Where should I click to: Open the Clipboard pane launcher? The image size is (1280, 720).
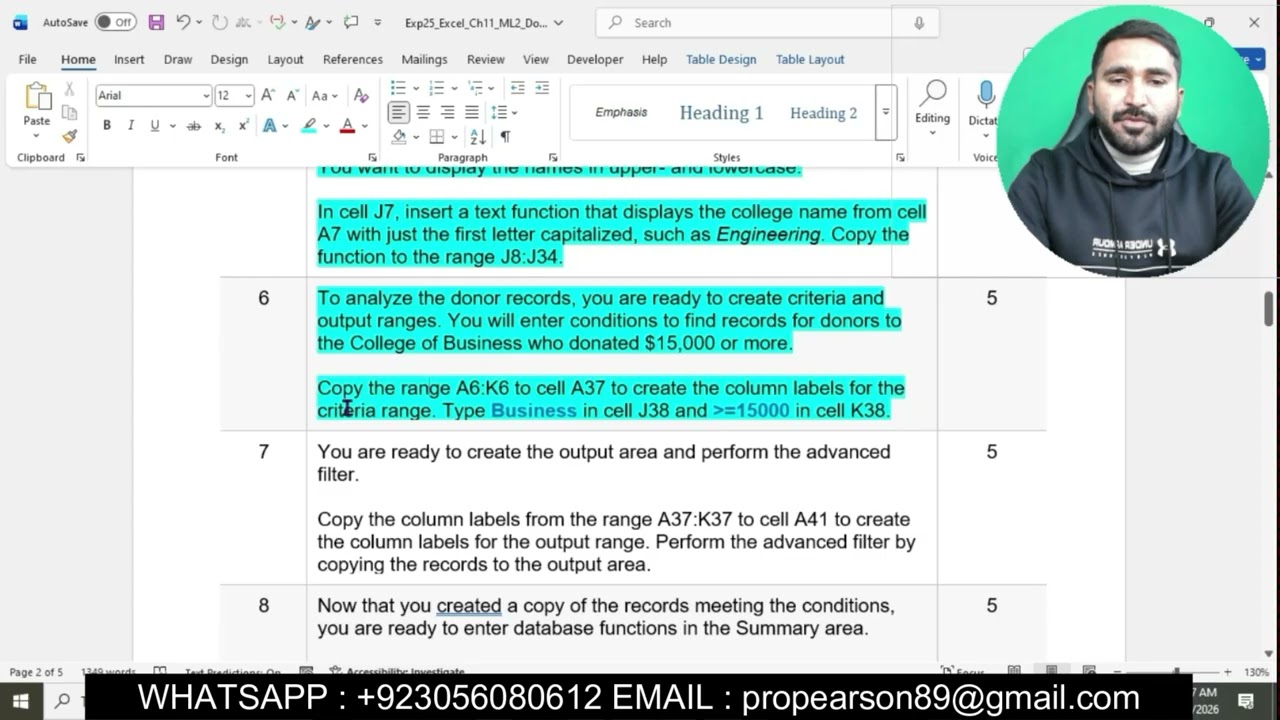pos(81,158)
